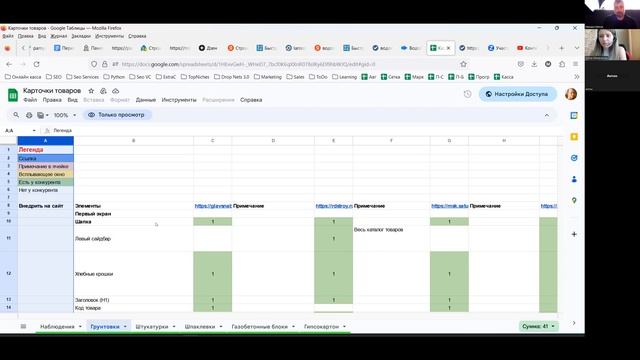Close the active Firefox tab
The image size is (640, 360).
tap(449, 48)
